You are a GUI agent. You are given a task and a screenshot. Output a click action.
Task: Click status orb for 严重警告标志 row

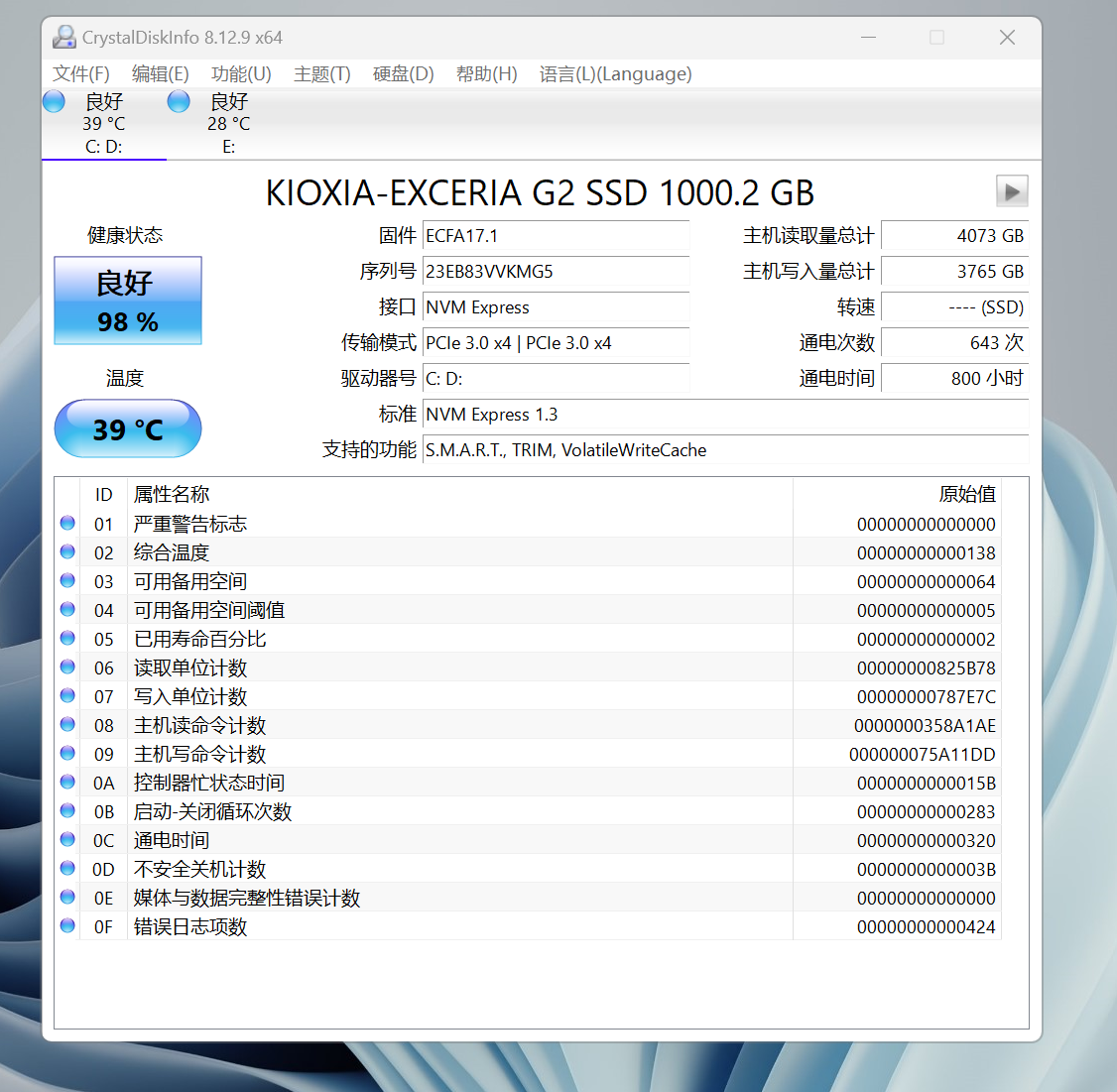coord(67,523)
